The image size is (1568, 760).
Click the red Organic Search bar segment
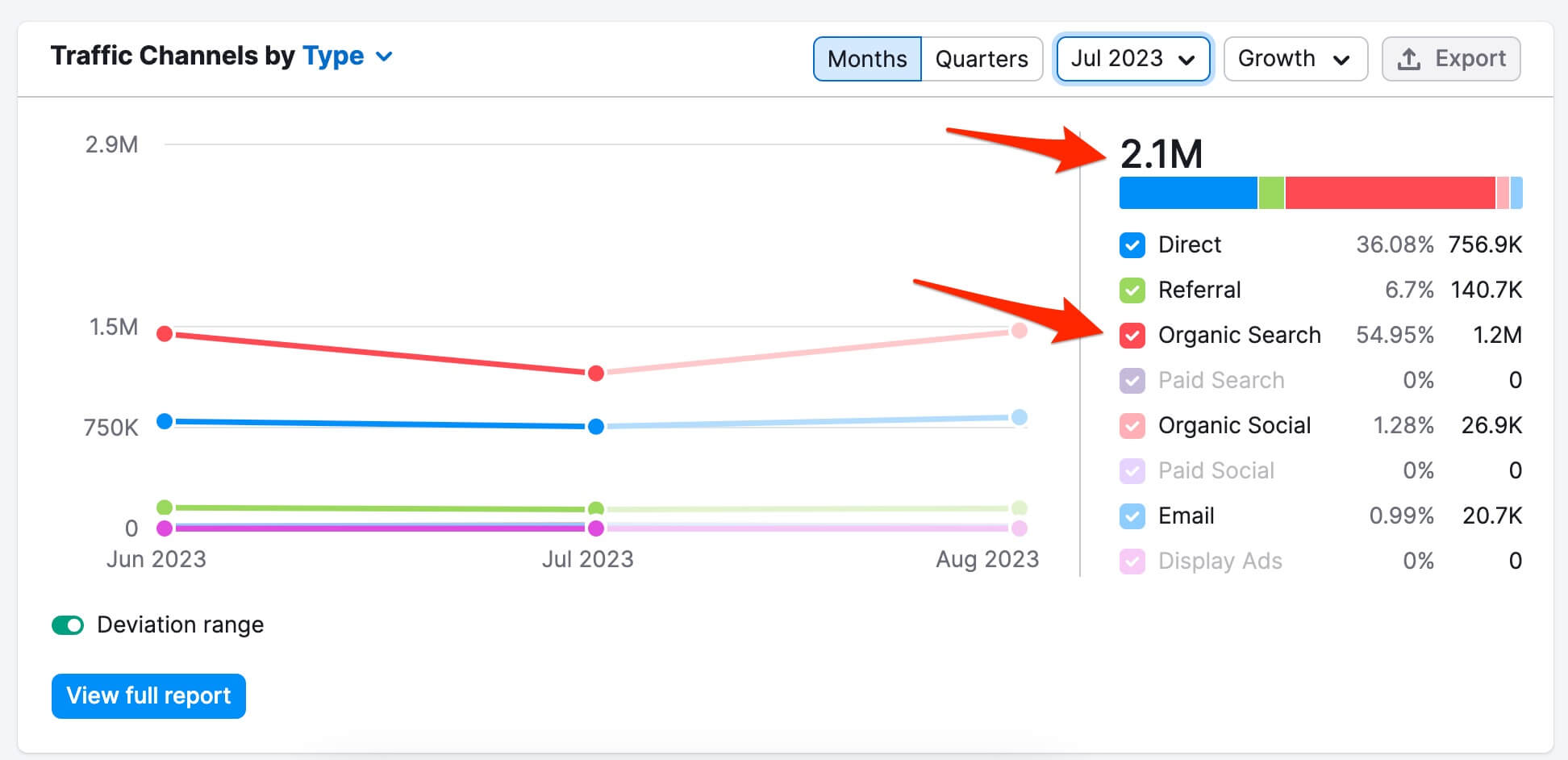pos(1390,193)
